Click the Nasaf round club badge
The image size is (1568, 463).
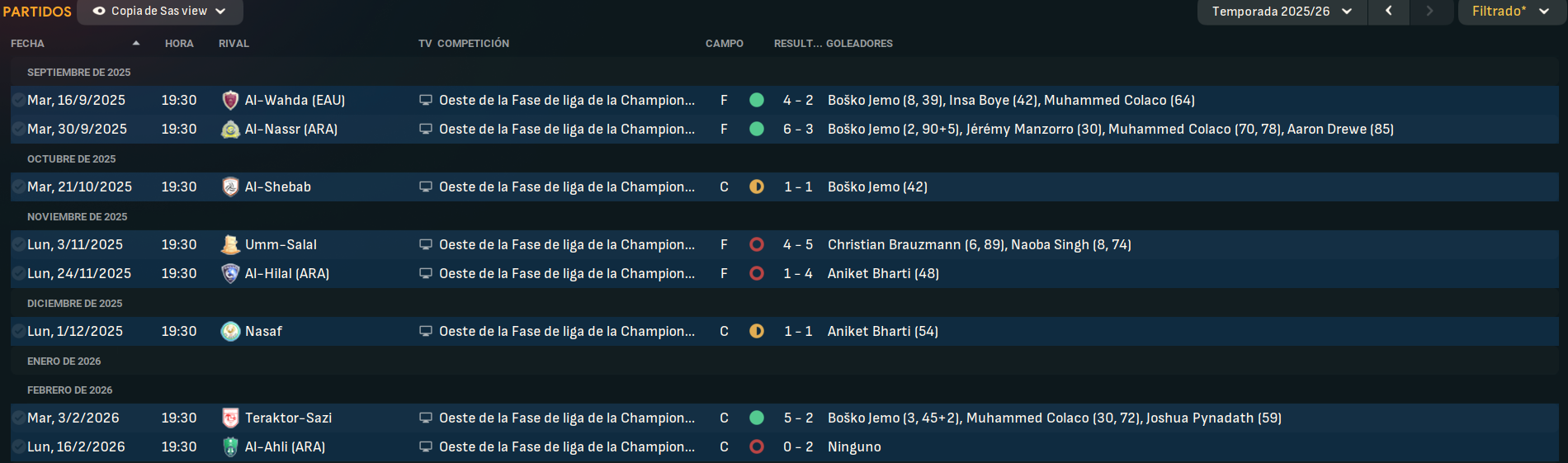click(x=230, y=332)
